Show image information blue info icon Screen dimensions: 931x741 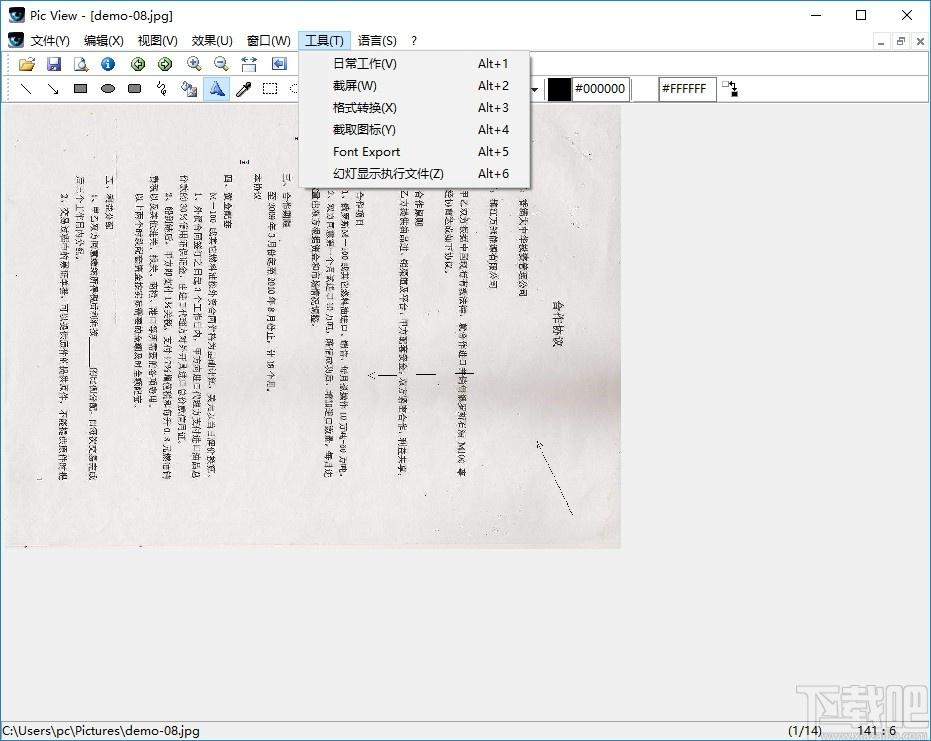pyautogui.click(x=108, y=64)
